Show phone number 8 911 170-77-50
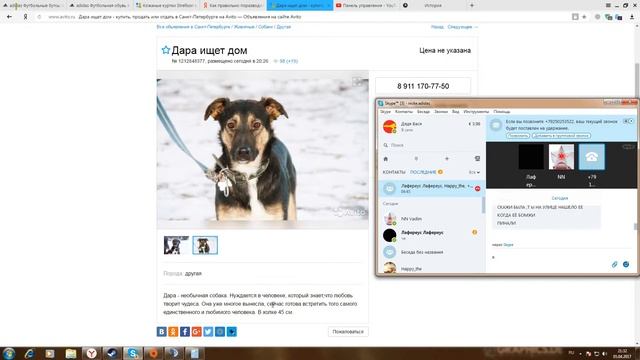 423,86
